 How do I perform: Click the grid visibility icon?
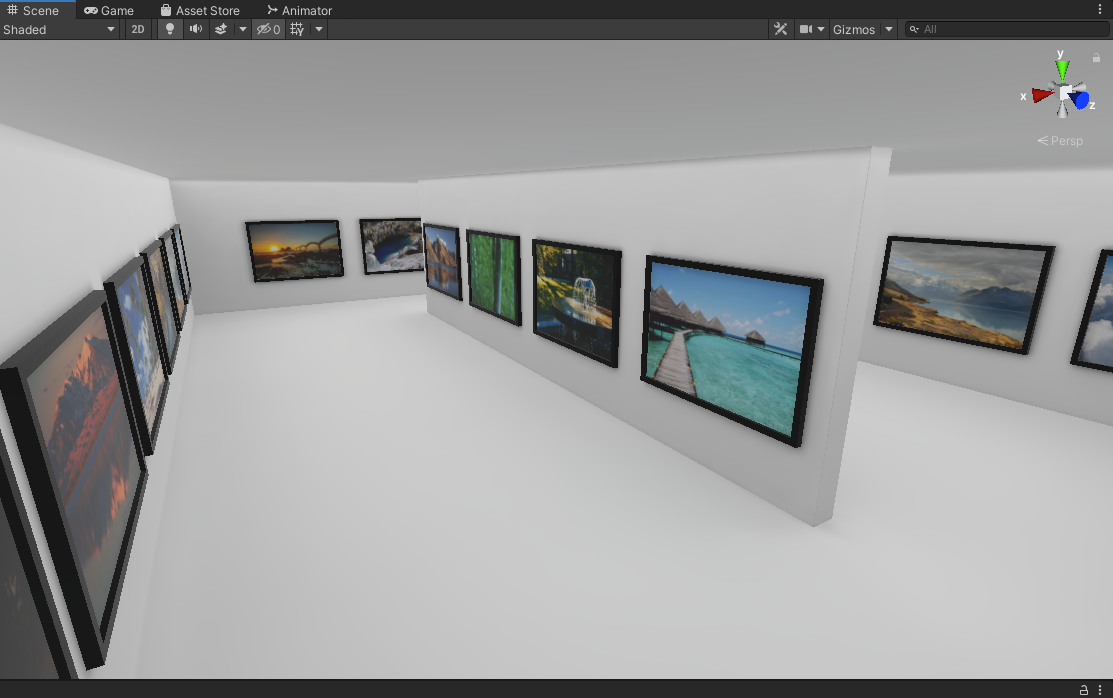297,29
